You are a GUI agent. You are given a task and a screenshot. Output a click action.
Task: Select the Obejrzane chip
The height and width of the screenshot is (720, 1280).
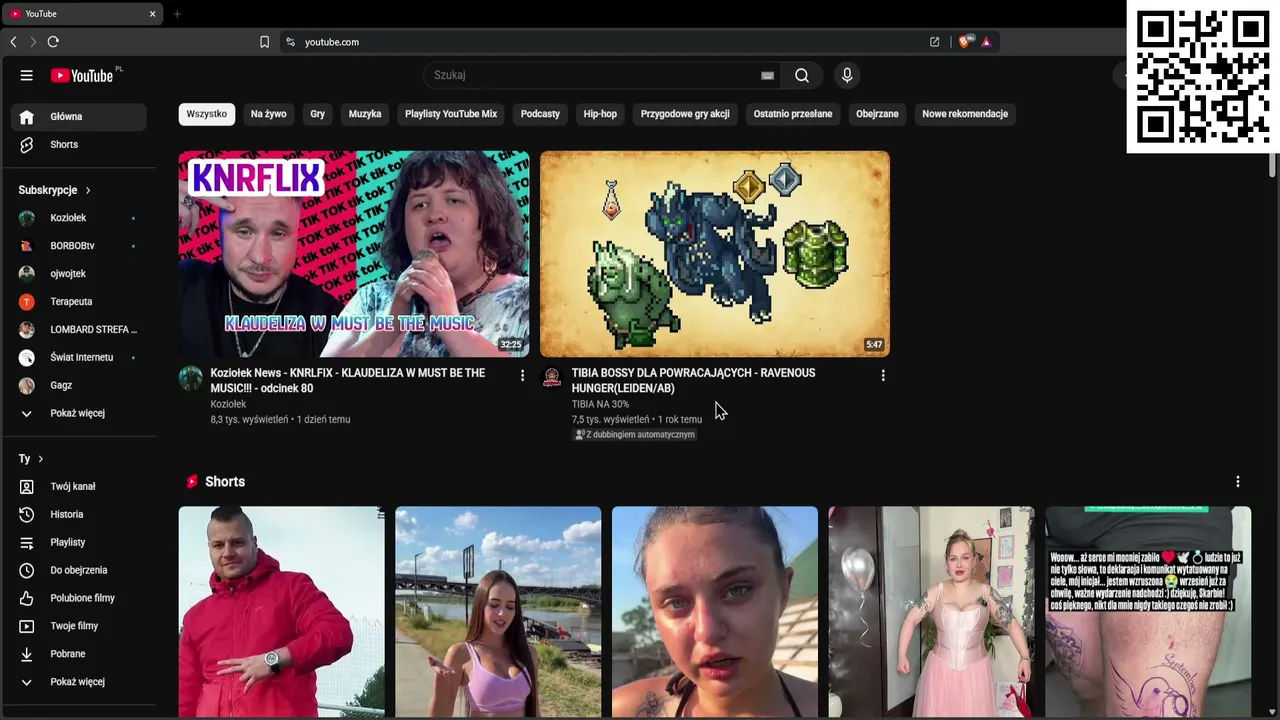[x=877, y=114]
